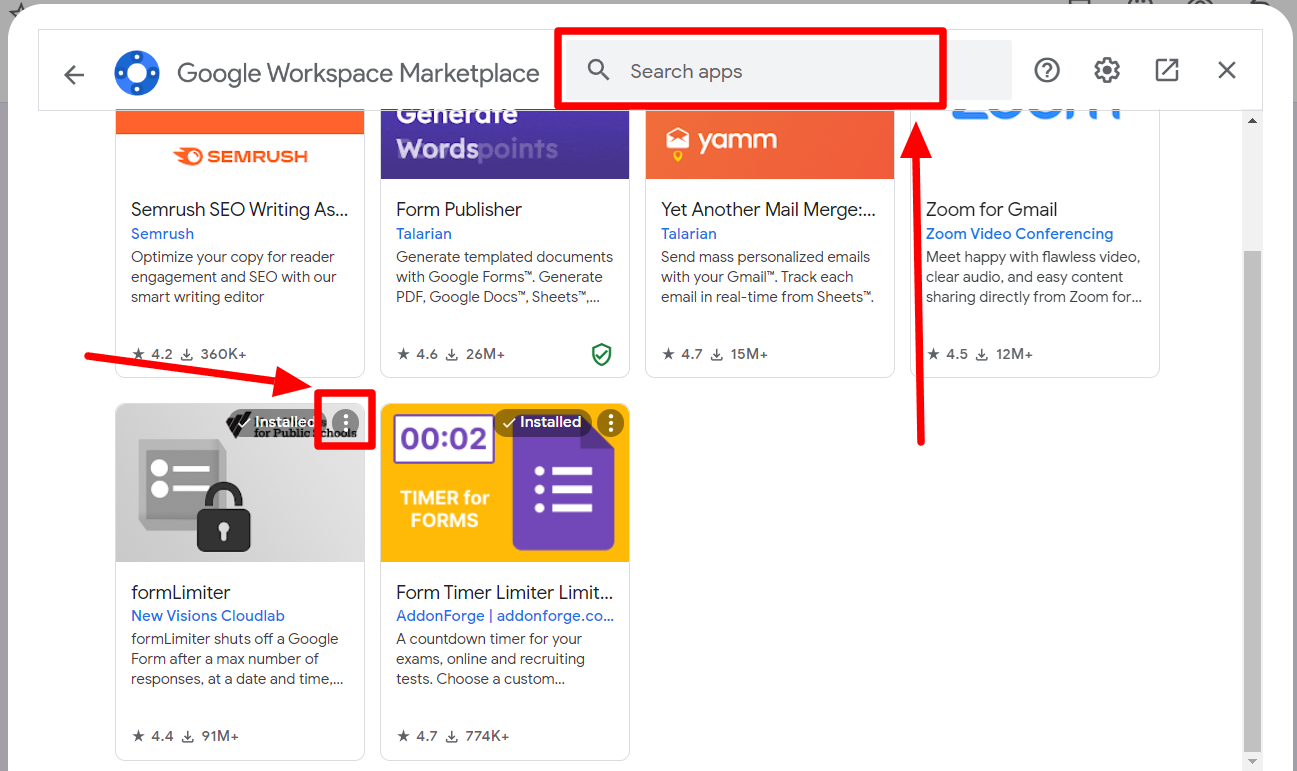The width and height of the screenshot is (1297, 771).
Task: Close the Marketplace dialog with X
Action: (1227, 70)
